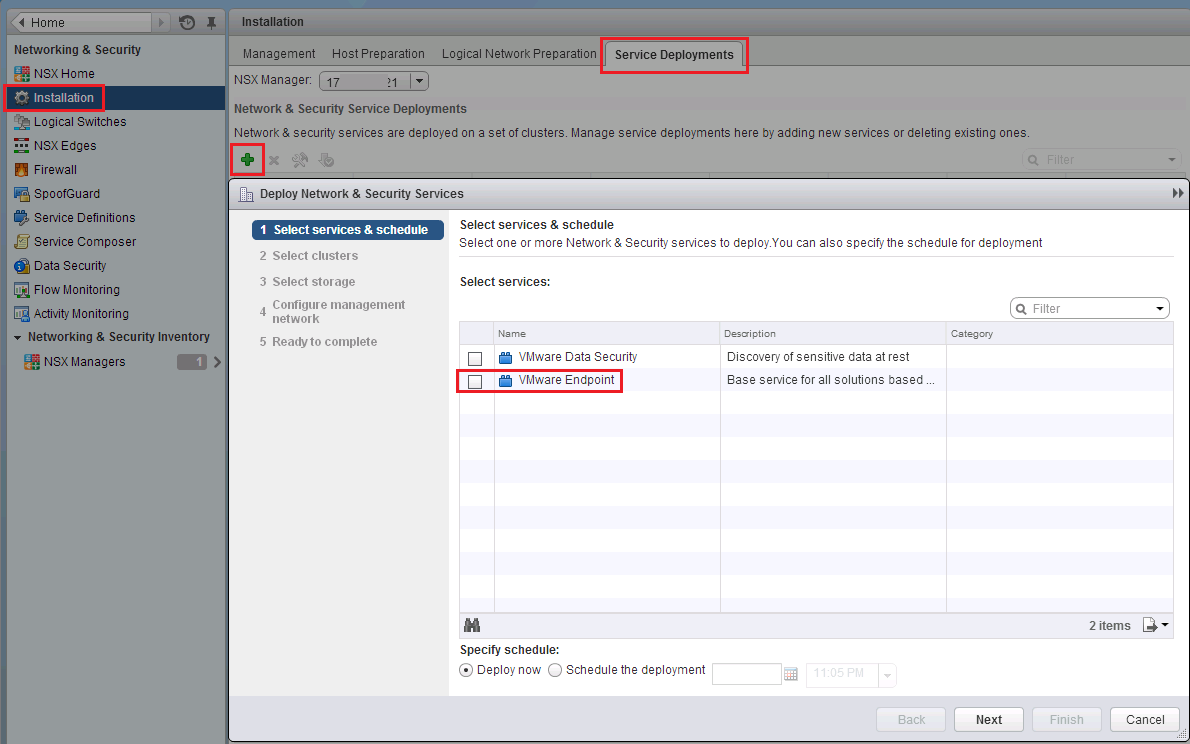Go to step 1 Select services & schedule

click(x=348, y=230)
